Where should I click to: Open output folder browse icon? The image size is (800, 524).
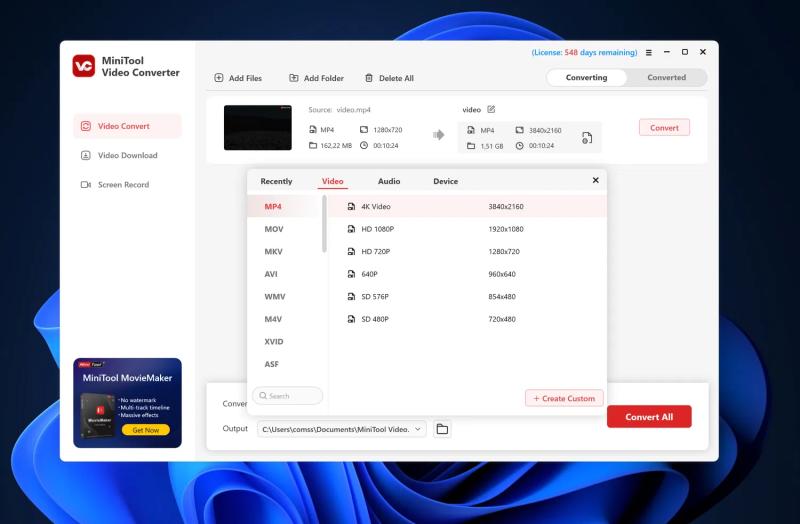(442, 429)
